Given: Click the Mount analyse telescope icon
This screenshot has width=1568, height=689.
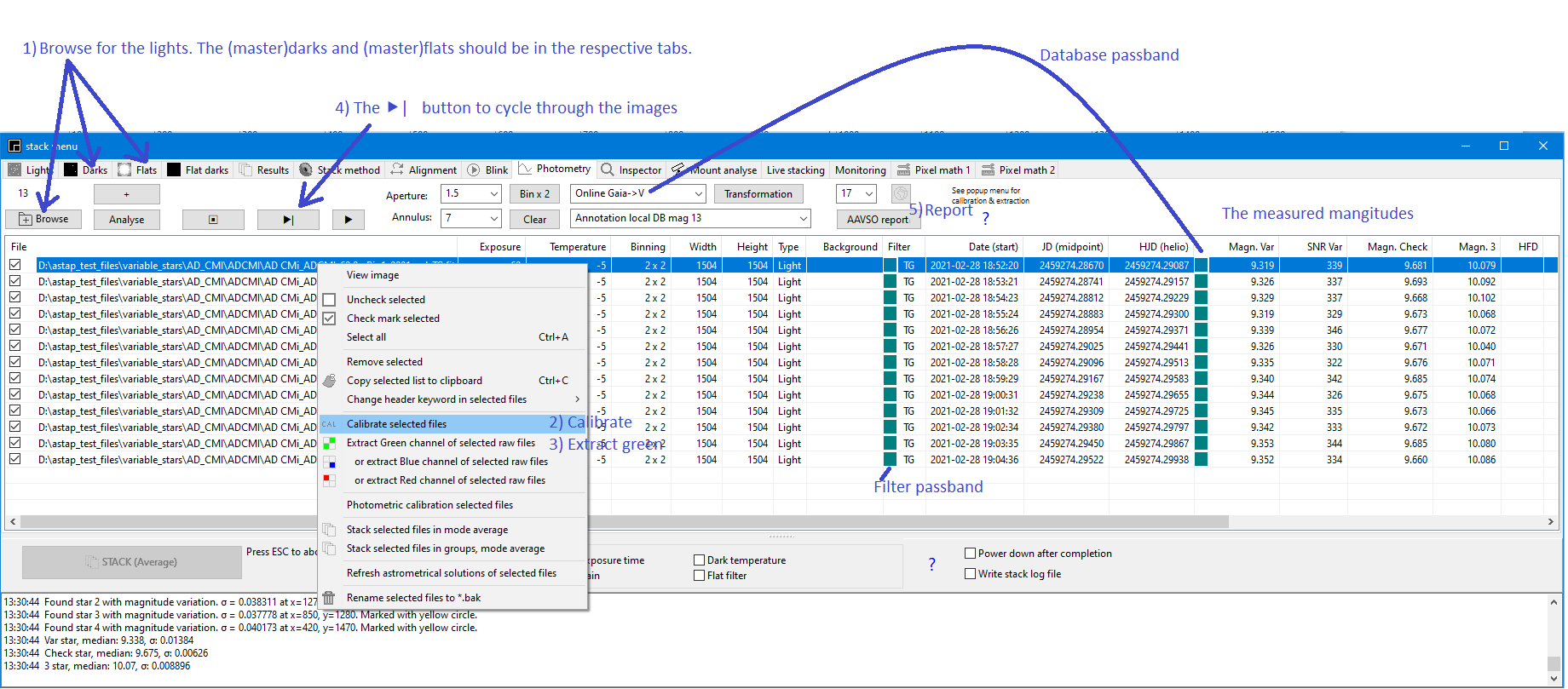Looking at the screenshot, I should point(678,169).
